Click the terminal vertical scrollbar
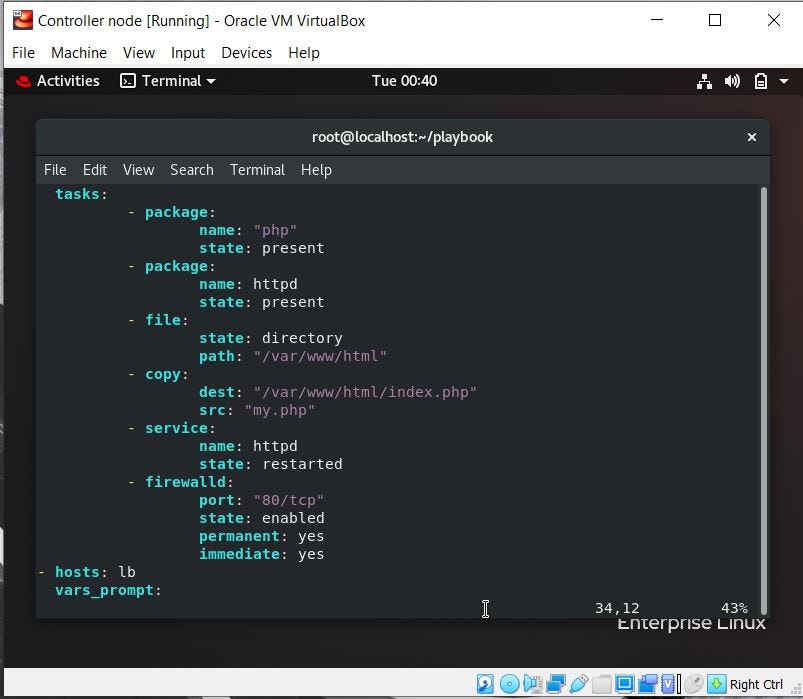This screenshot has width=803, height=699. click(764, 400)
